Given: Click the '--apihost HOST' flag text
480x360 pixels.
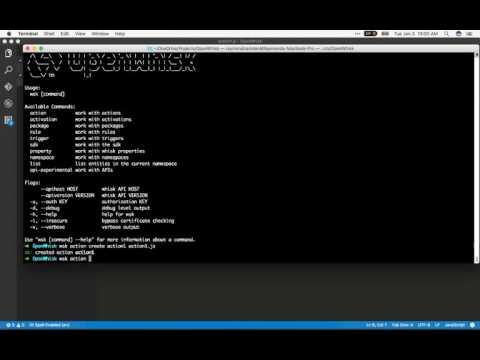Looking at the screenshot, I should (59, 189).
